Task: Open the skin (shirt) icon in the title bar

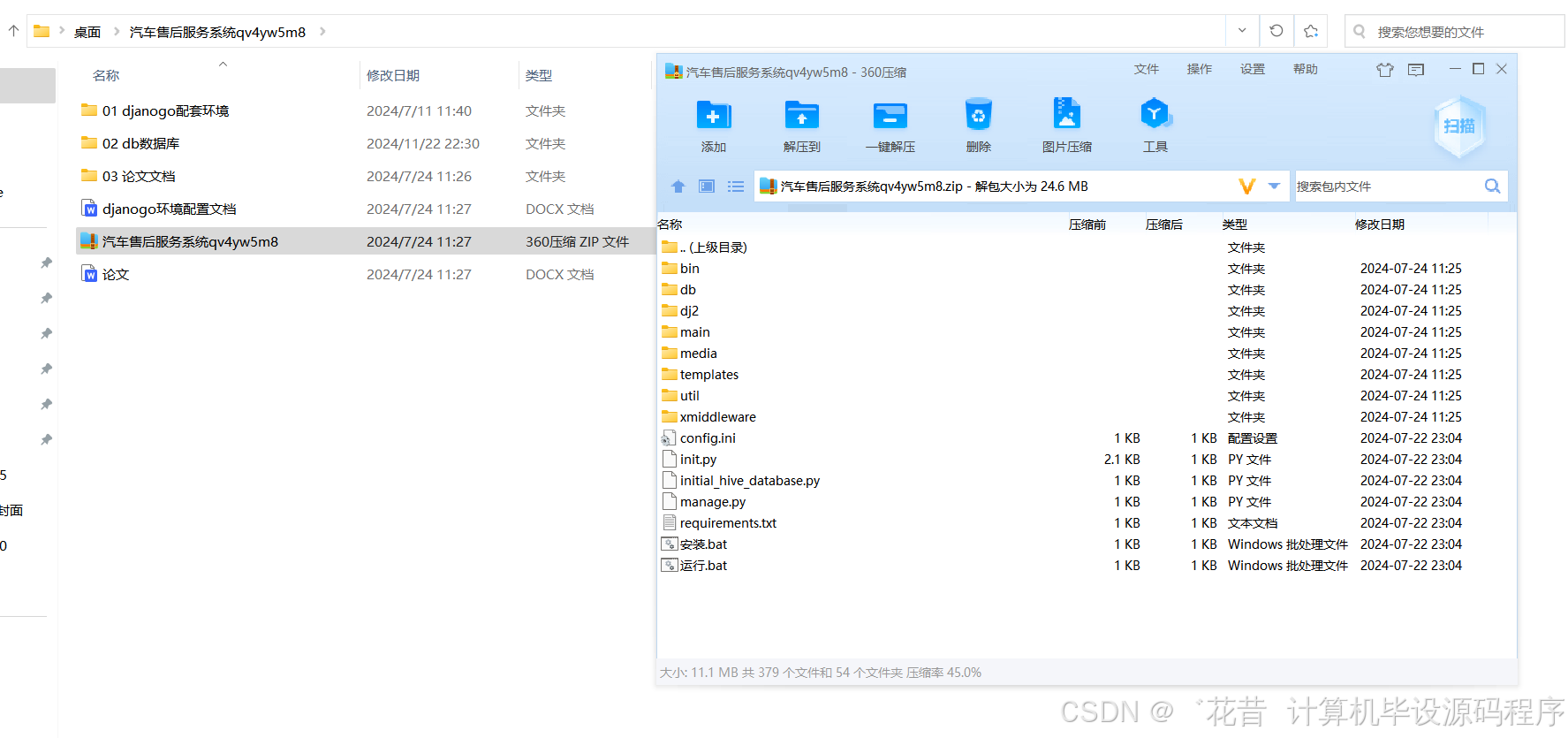Action: point(1384,70)
